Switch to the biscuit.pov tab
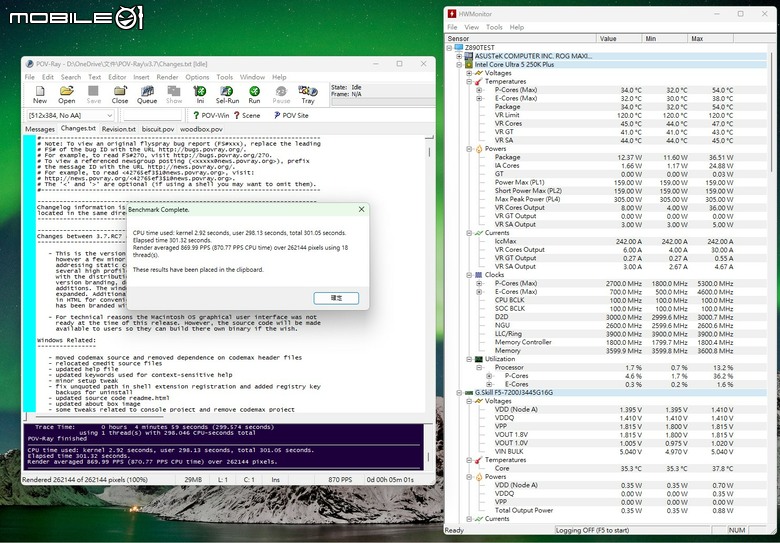Image resolution: width=780 pixels, height=543 pixels. 158,129
